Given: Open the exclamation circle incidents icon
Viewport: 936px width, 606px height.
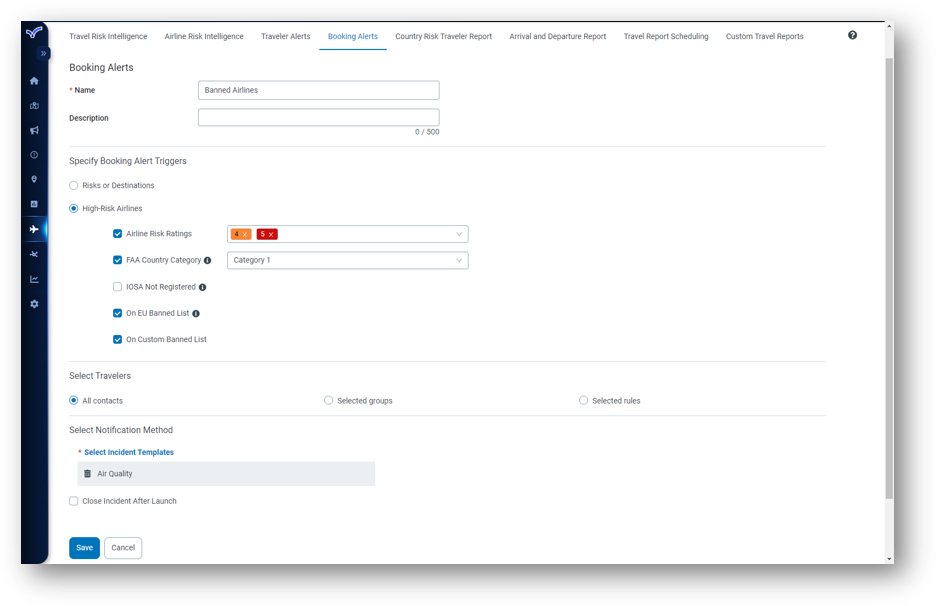Looking at the screenshot, I should coord(34,155).
